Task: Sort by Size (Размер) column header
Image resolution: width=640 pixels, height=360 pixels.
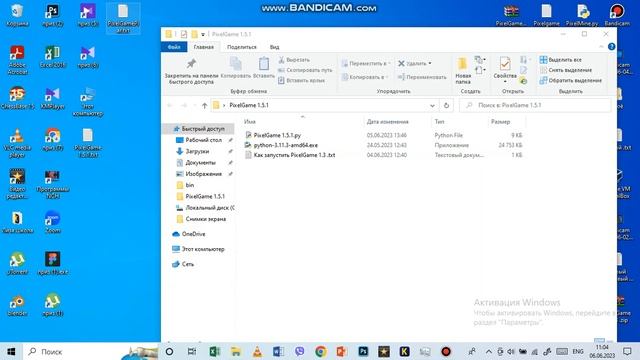Action: point(500,122)
